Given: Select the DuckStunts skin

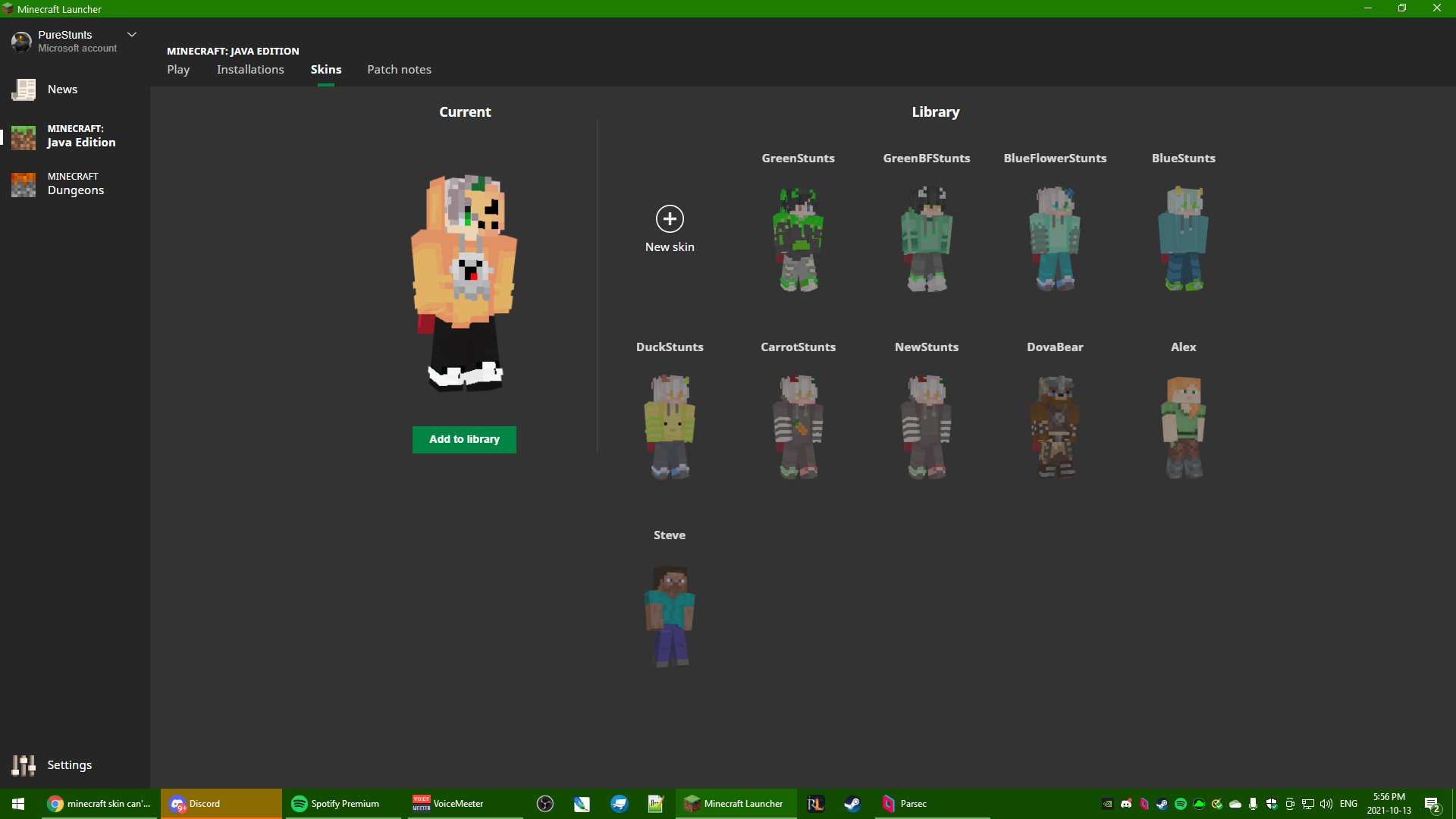Looking at the screenshot, I should (x=670, y=427).
